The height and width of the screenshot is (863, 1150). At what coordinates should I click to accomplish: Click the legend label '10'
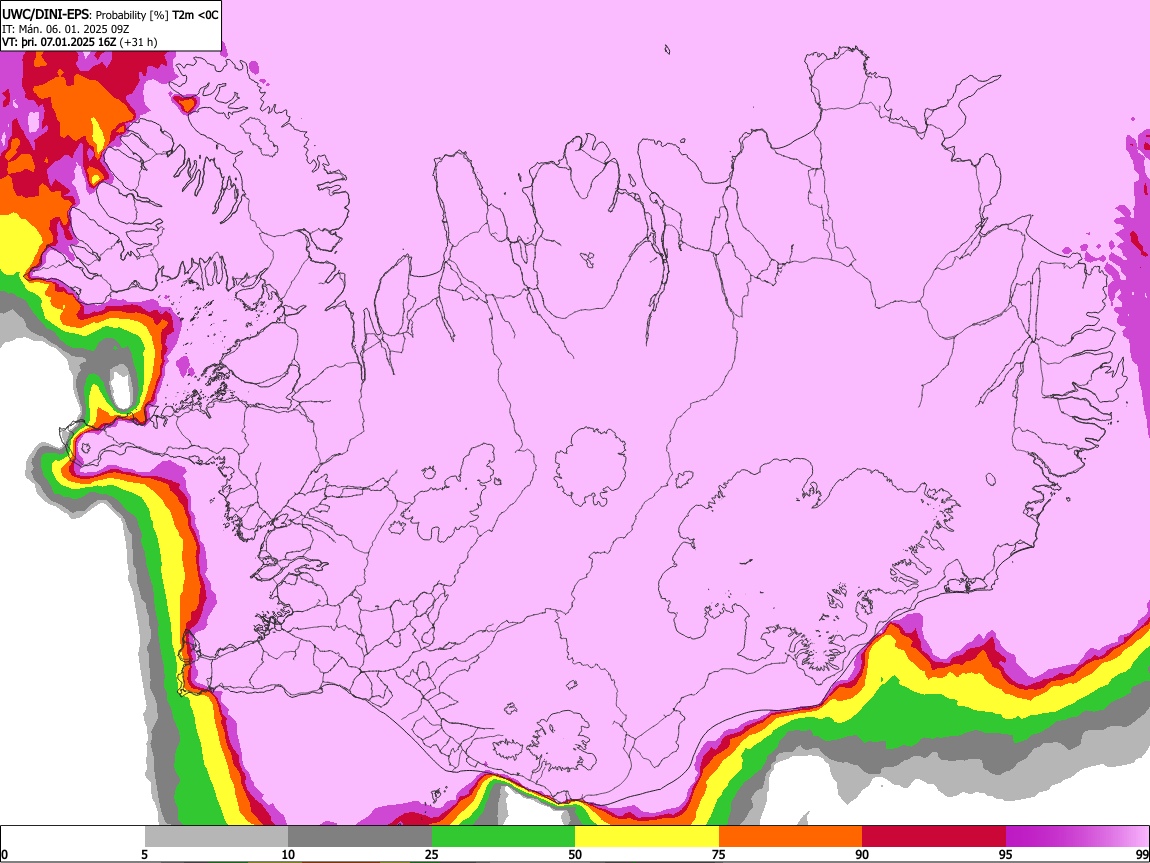point(288,854)
